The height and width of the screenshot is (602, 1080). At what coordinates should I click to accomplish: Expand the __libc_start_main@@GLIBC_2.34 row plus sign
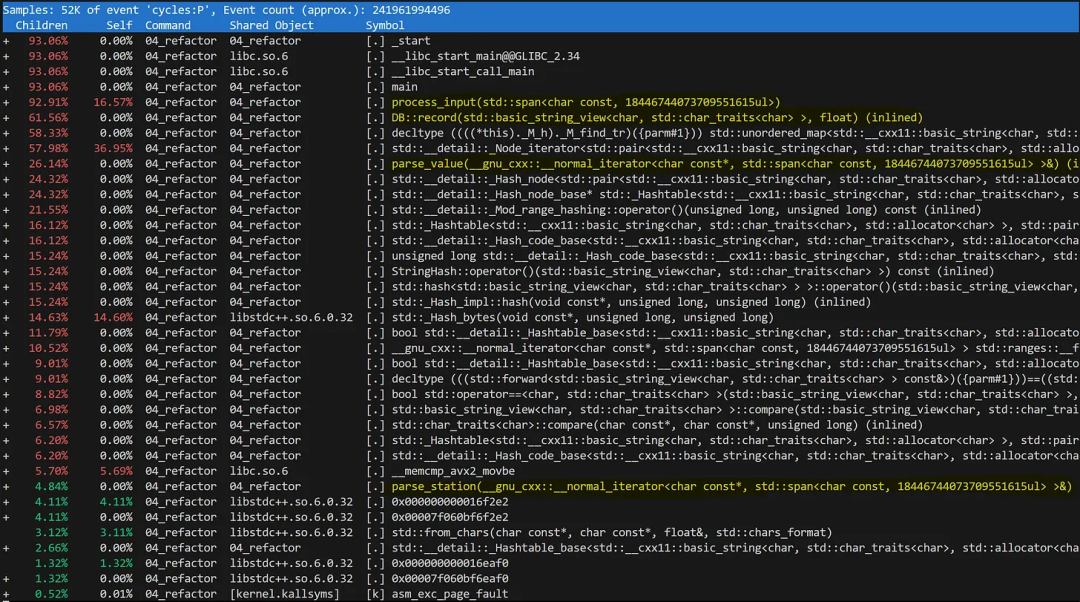(x=6, y=56)
